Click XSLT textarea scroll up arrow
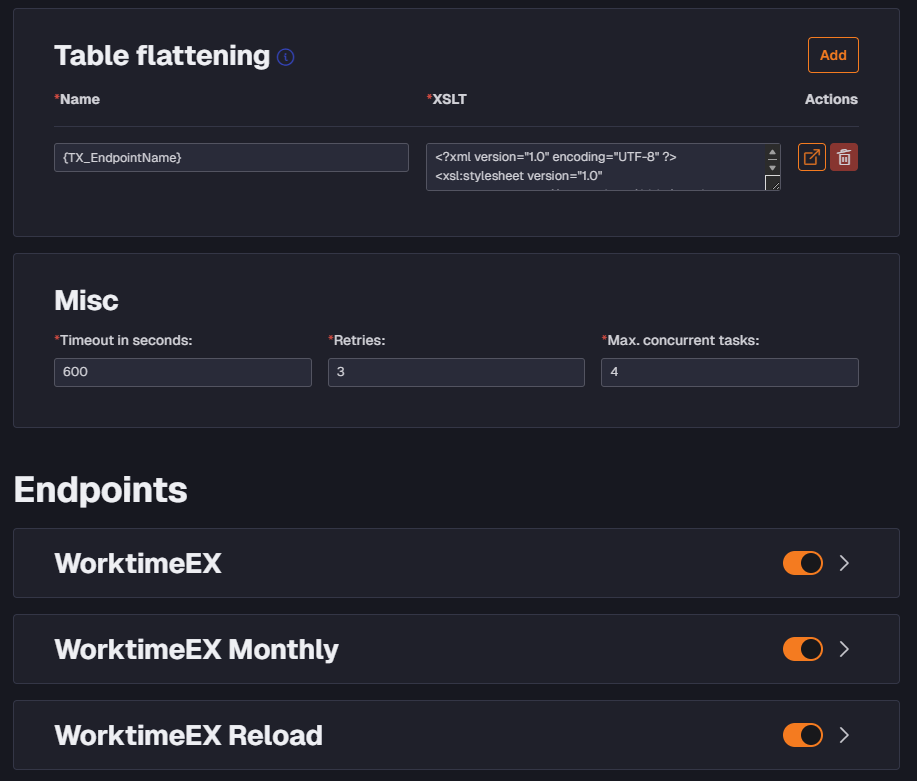This screenshot has width=917, height=781. coord(772,152)
